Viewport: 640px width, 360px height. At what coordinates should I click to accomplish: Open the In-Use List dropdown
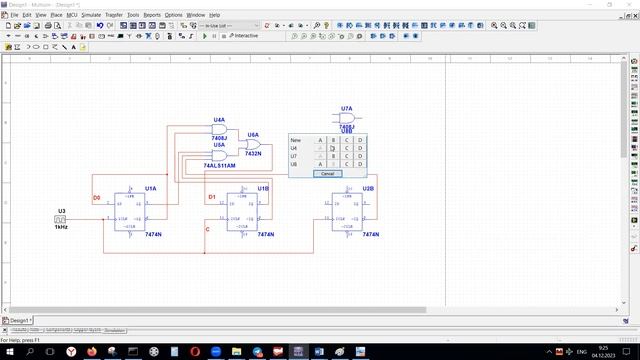(229, 25)
